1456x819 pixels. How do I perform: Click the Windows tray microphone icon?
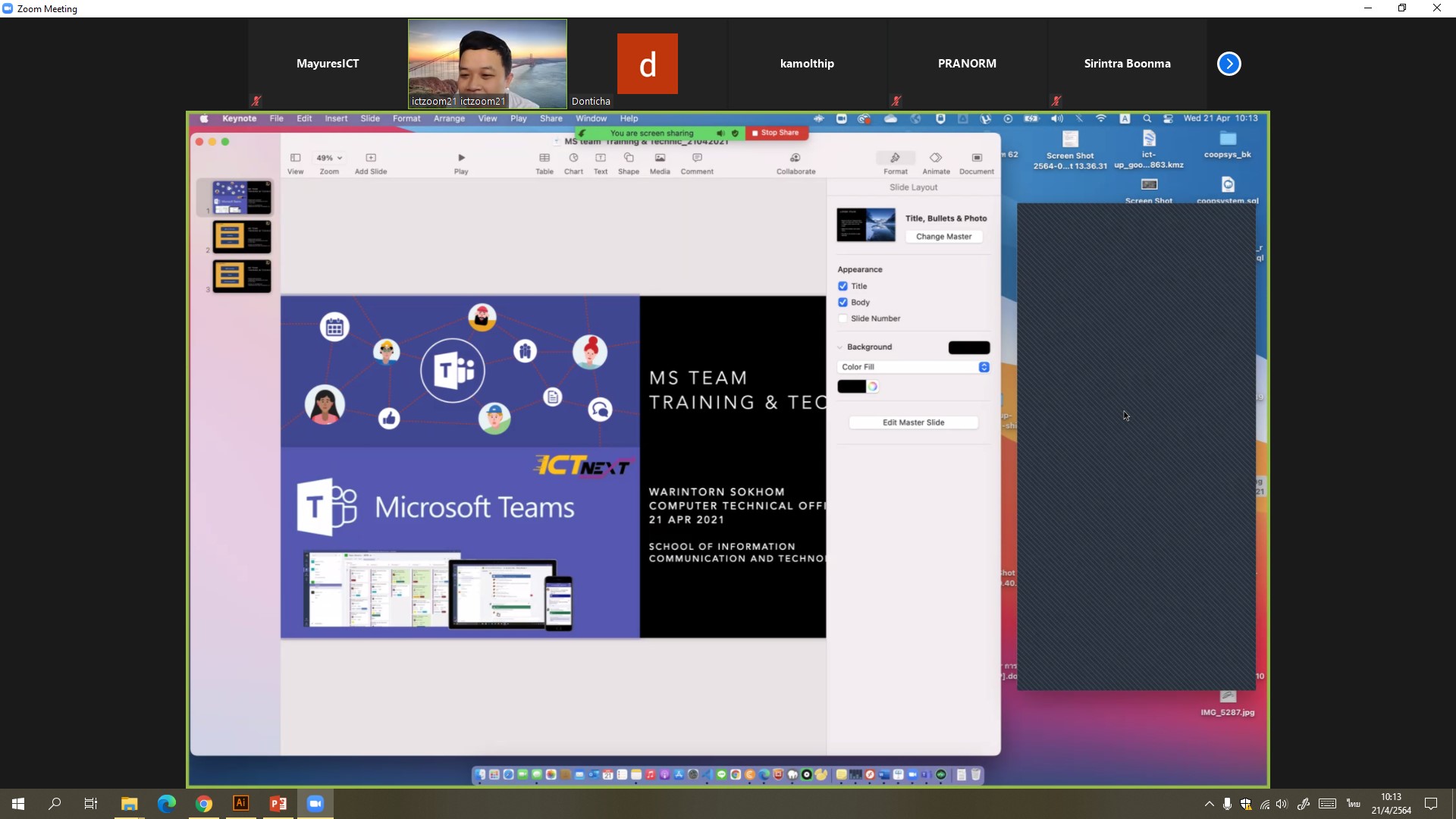[x=1227, y=804]
